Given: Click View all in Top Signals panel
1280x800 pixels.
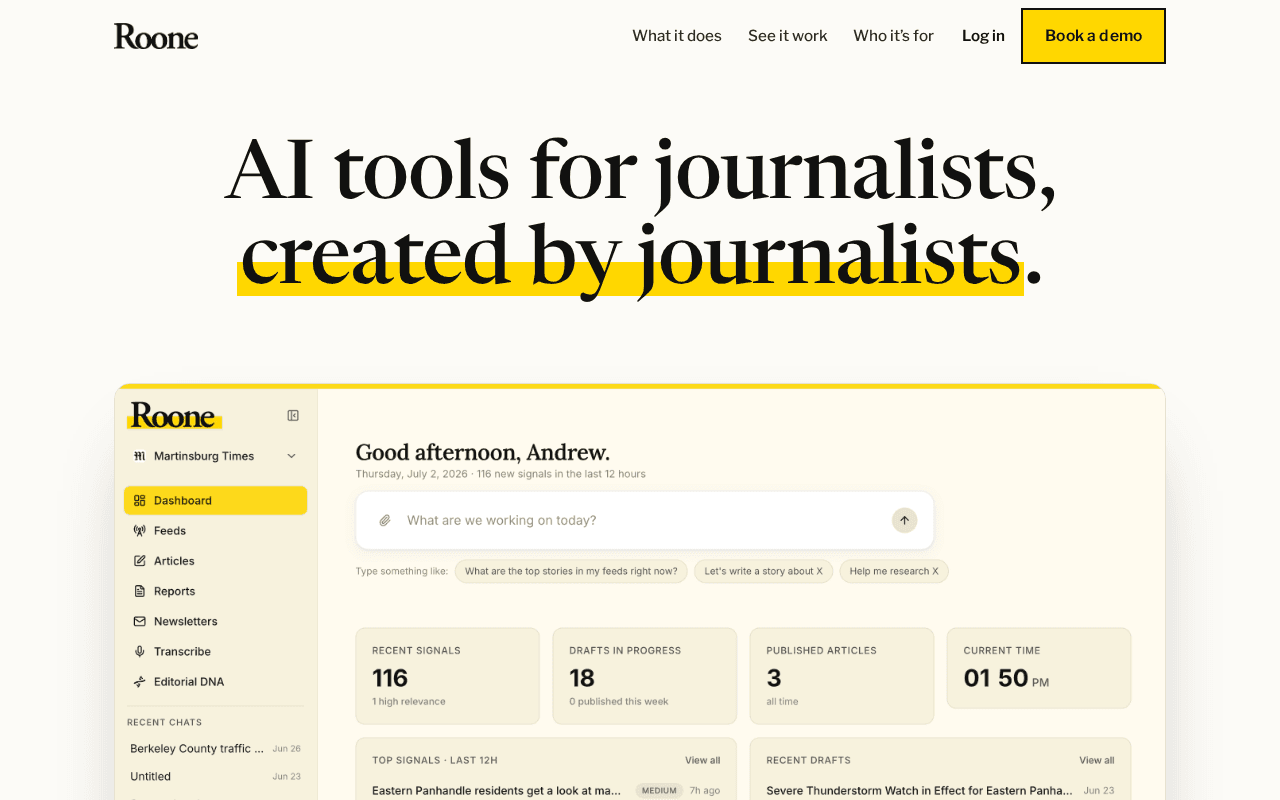Looking at the screenshot, I should [x=702, y=760].
